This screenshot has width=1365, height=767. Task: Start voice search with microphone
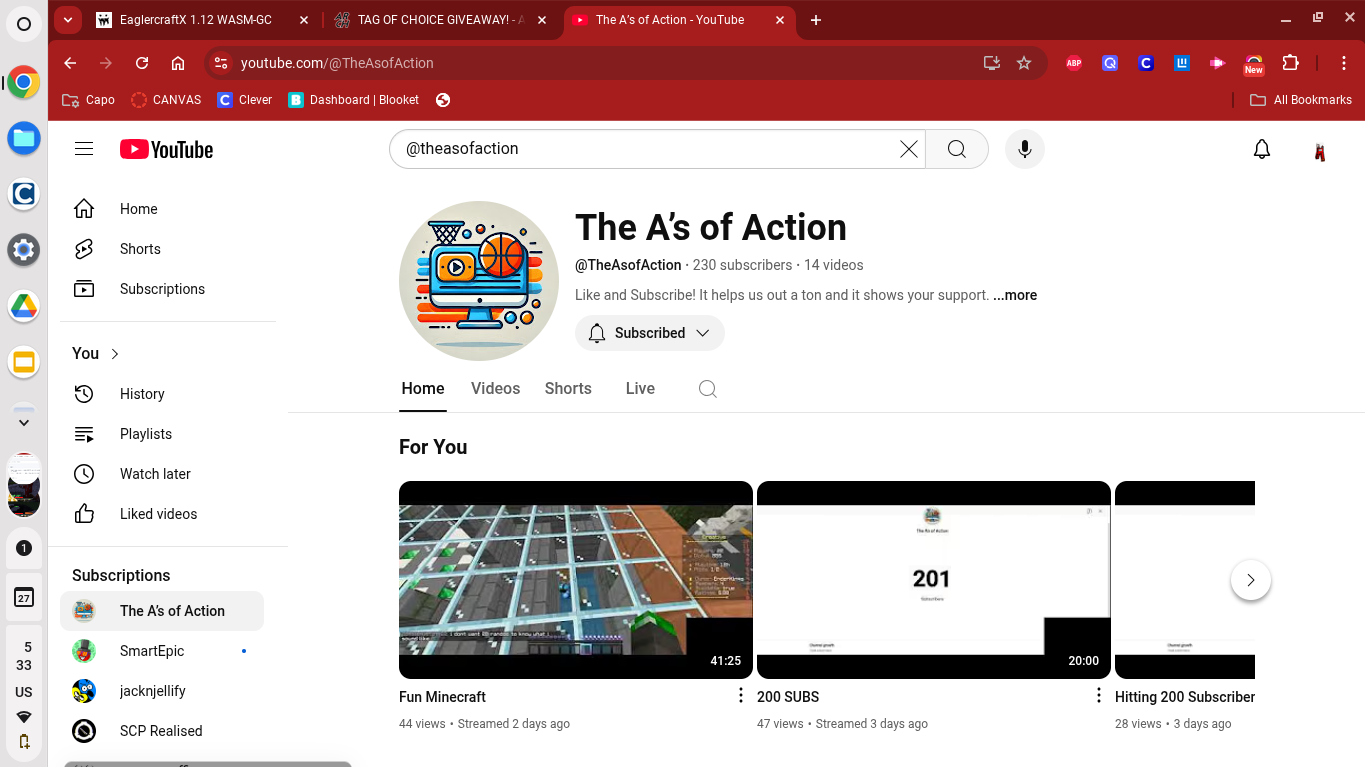pos(1024,149)
